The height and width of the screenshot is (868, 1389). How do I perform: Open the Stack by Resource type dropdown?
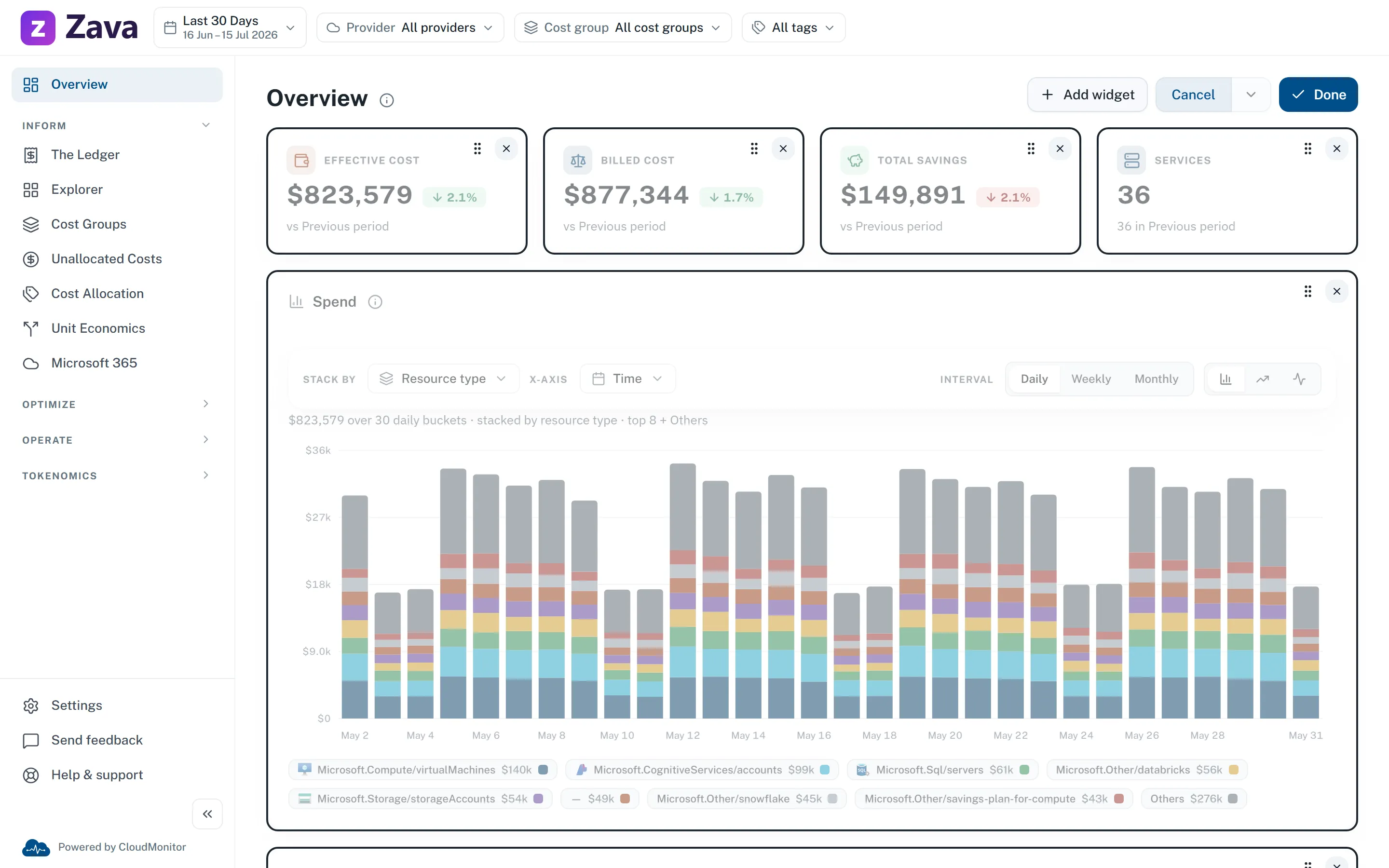[443, 379]
